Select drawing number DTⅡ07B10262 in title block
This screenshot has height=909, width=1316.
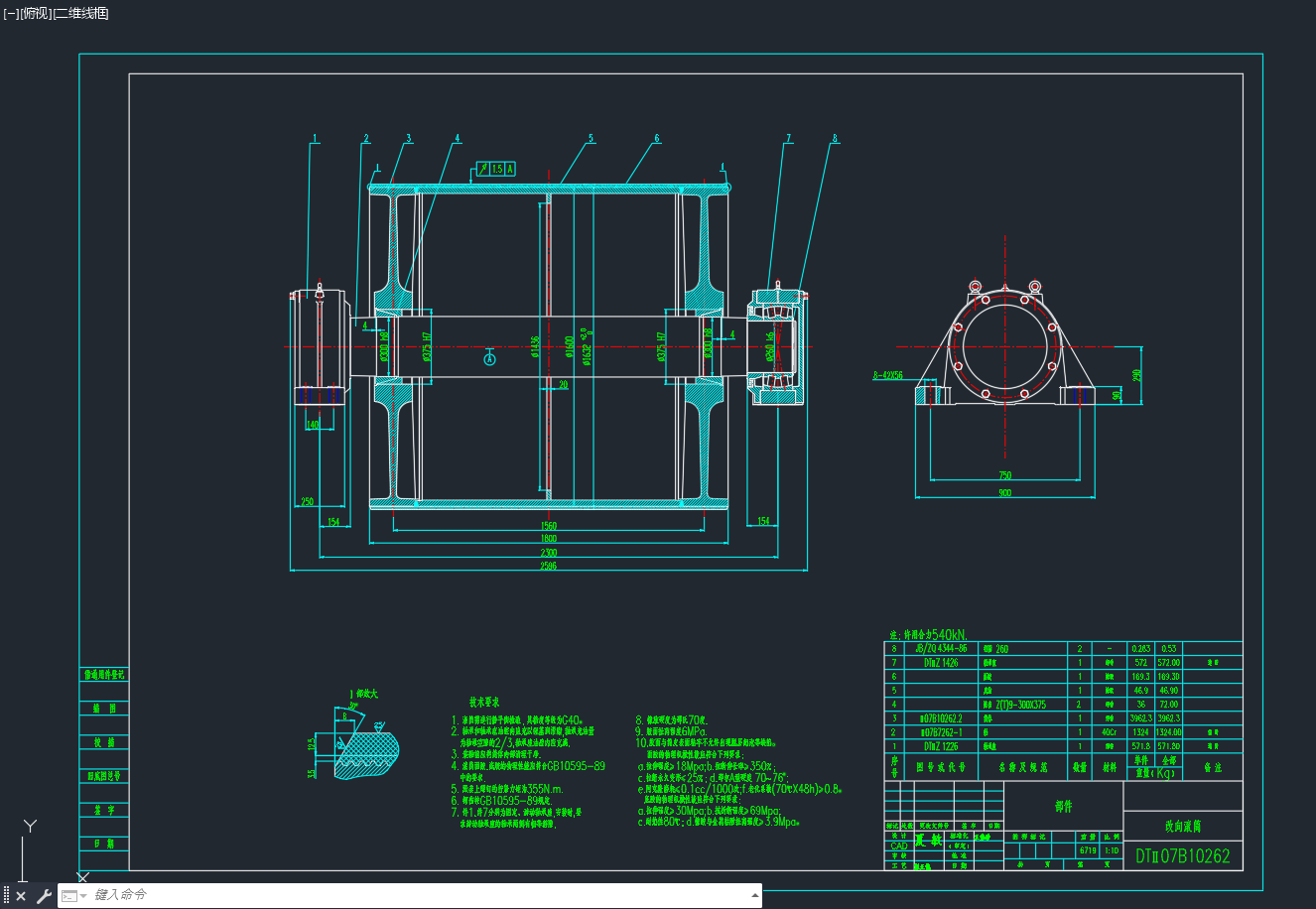pyautogui.click(x=1183, y=855)
